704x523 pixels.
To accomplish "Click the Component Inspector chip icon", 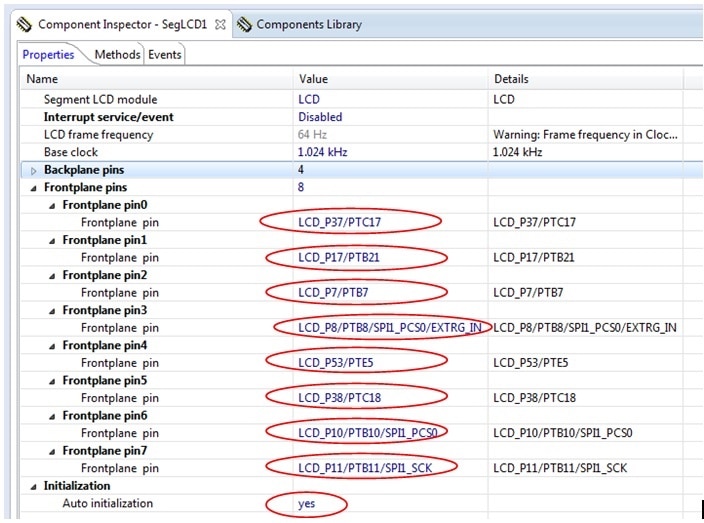I will pyautogui.click(x=24, y=23).
